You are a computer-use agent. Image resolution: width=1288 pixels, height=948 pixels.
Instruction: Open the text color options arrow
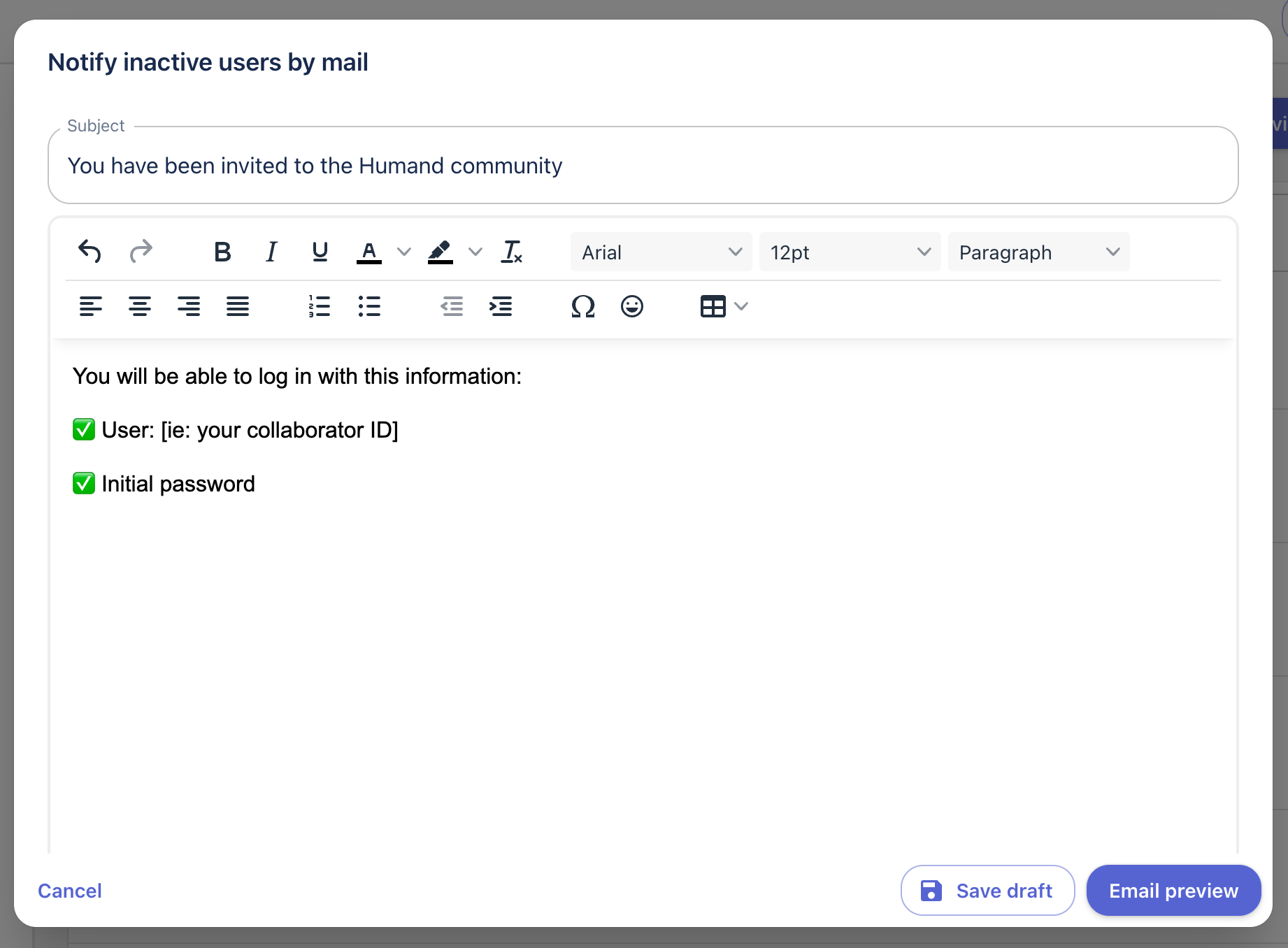404,252
